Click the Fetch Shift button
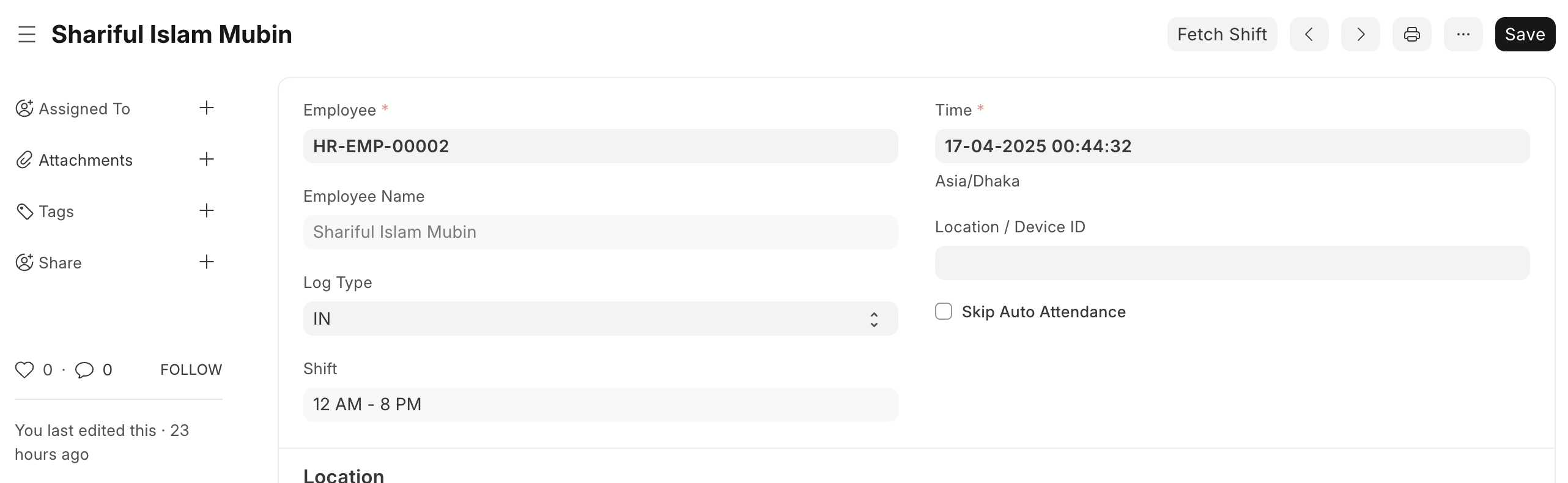Viewport: 1568px width, 483px height. (1222, 34)
